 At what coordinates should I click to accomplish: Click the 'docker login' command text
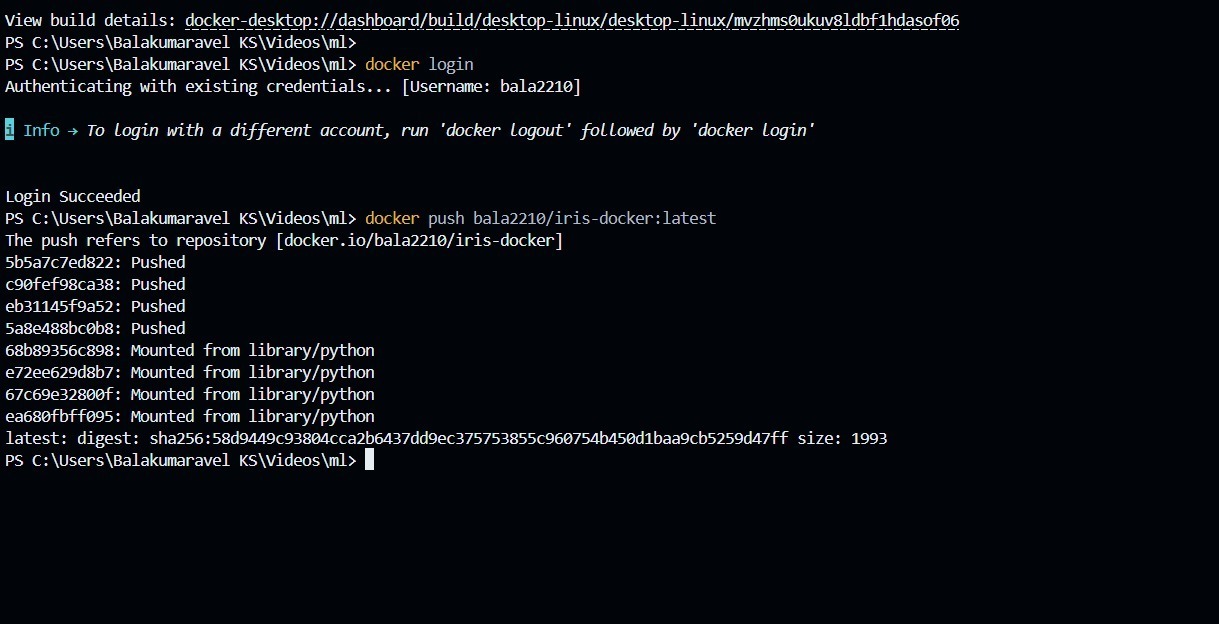coord(419,64)
